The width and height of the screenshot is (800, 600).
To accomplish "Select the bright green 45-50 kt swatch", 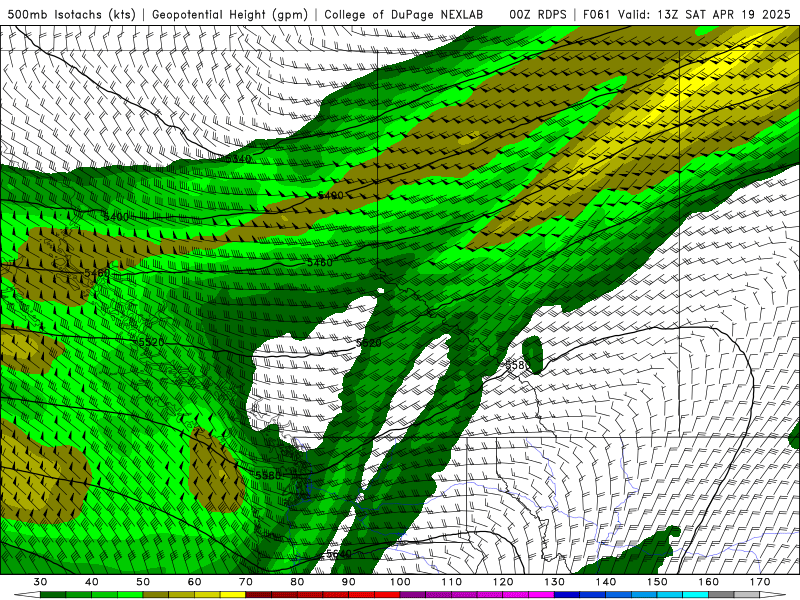I will pyautogui.click(x=130, y=595).
